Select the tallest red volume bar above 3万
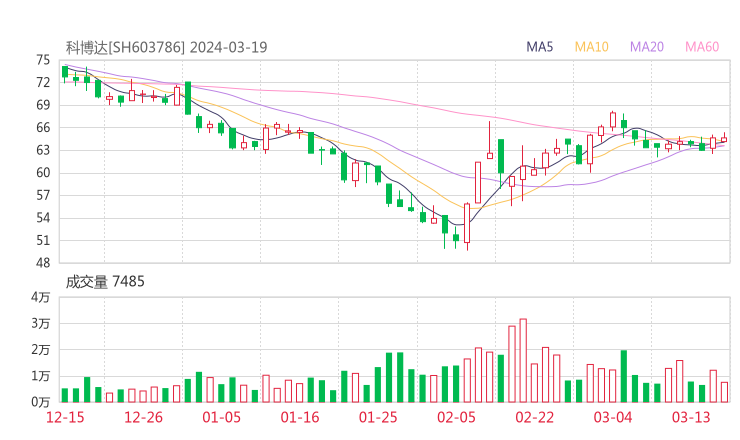 [x=523, y=361]
